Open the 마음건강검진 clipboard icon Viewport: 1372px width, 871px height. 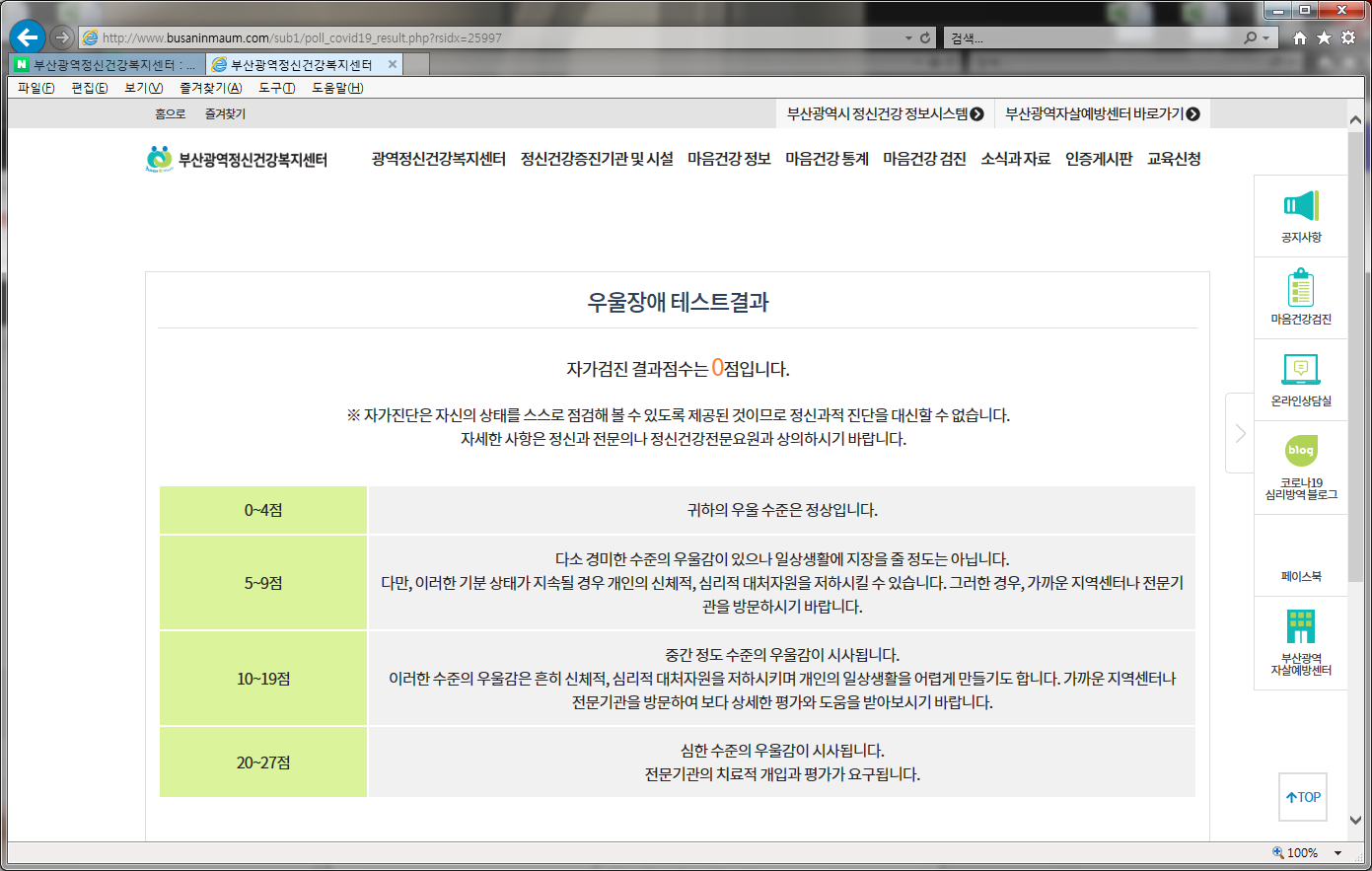point(1301,288)
